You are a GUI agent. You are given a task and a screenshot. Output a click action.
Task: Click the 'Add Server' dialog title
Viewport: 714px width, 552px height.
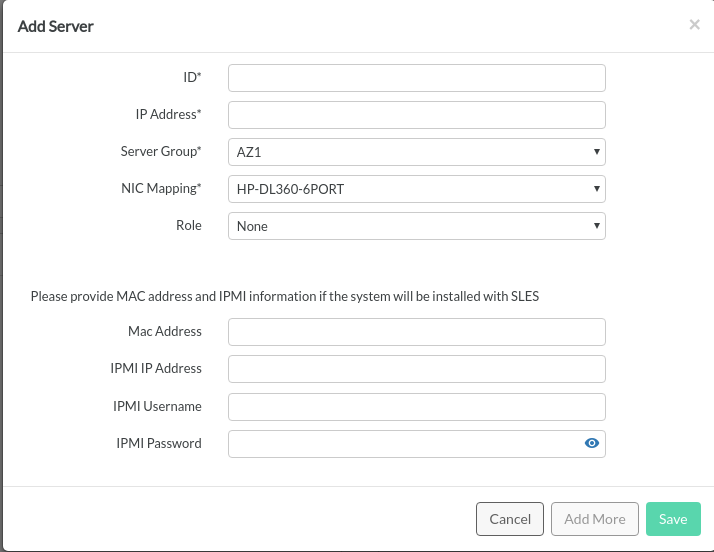coord(56,26)
